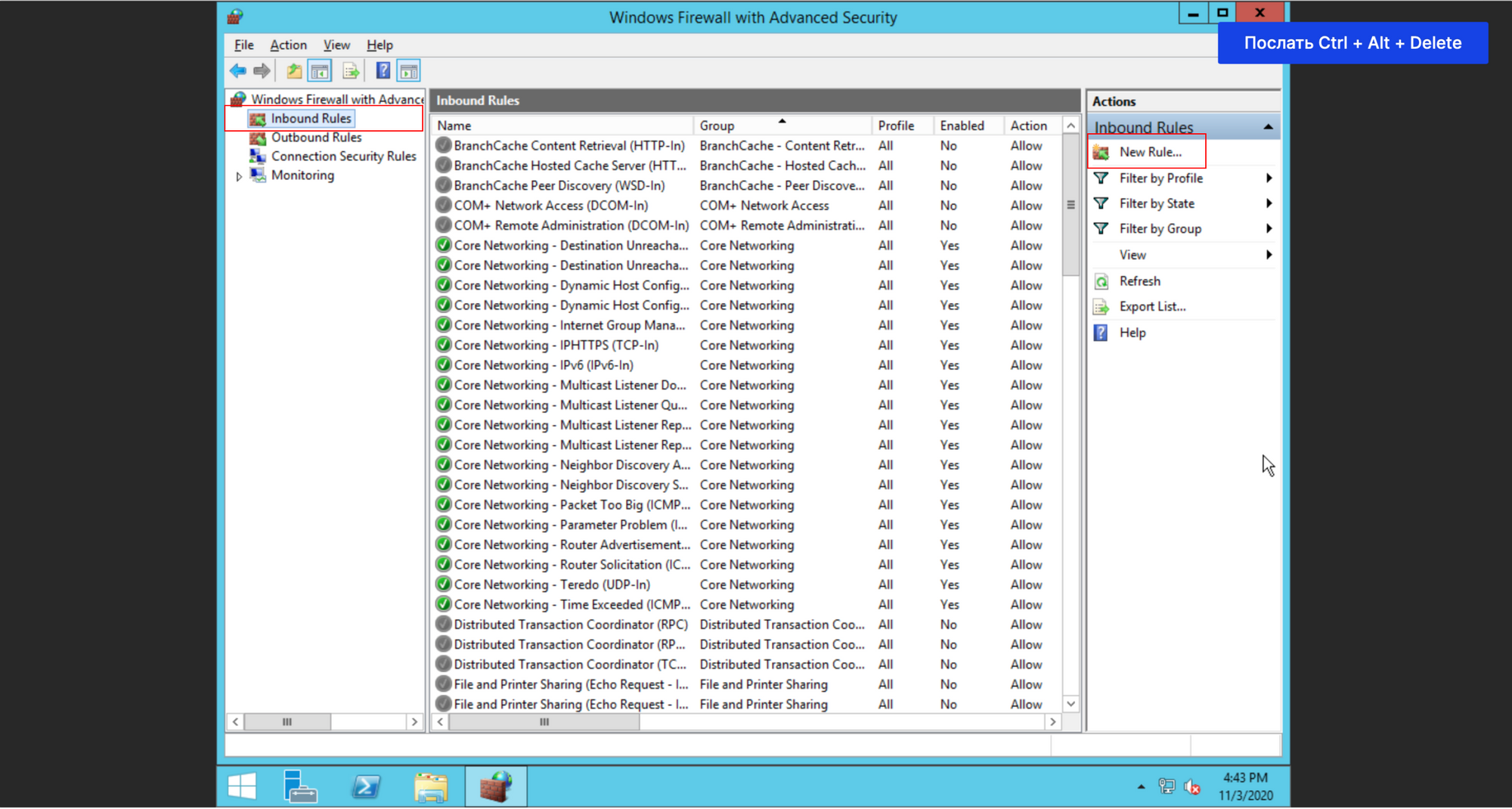Click Help in the Actions pane

pos(1132,333)
